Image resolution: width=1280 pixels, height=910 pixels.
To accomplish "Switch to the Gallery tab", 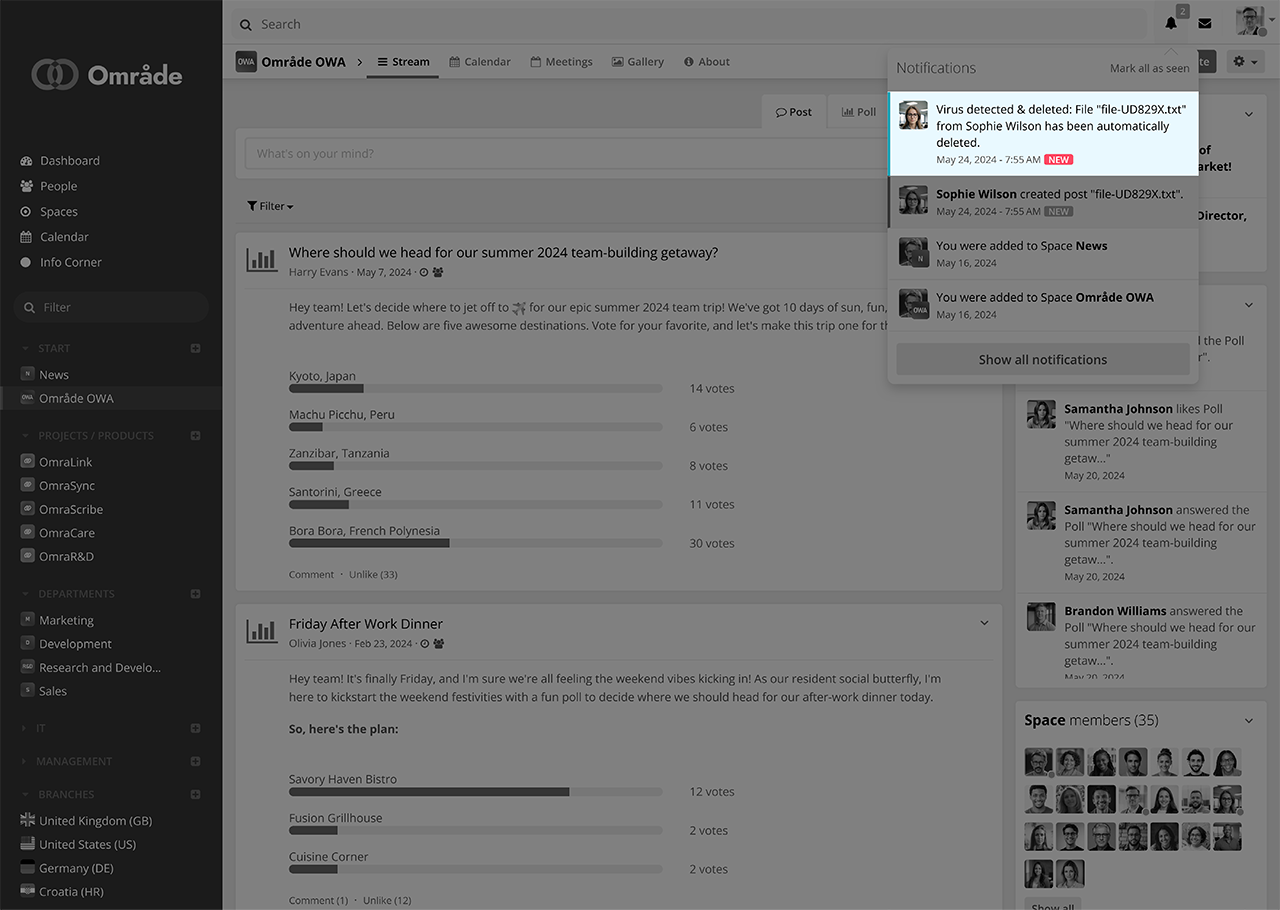I will [638, 62].
